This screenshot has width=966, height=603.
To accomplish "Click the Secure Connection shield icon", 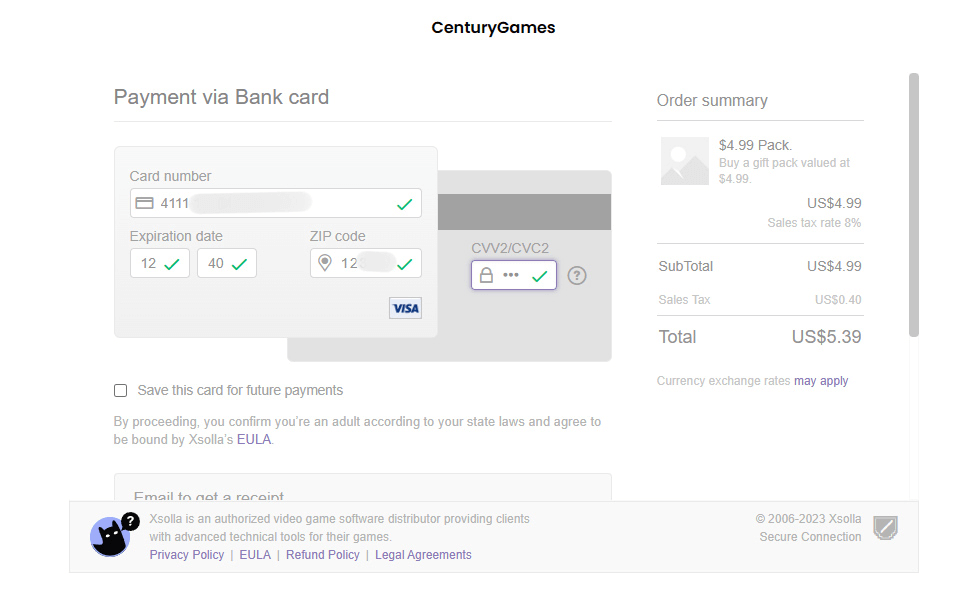I will 885,528.
